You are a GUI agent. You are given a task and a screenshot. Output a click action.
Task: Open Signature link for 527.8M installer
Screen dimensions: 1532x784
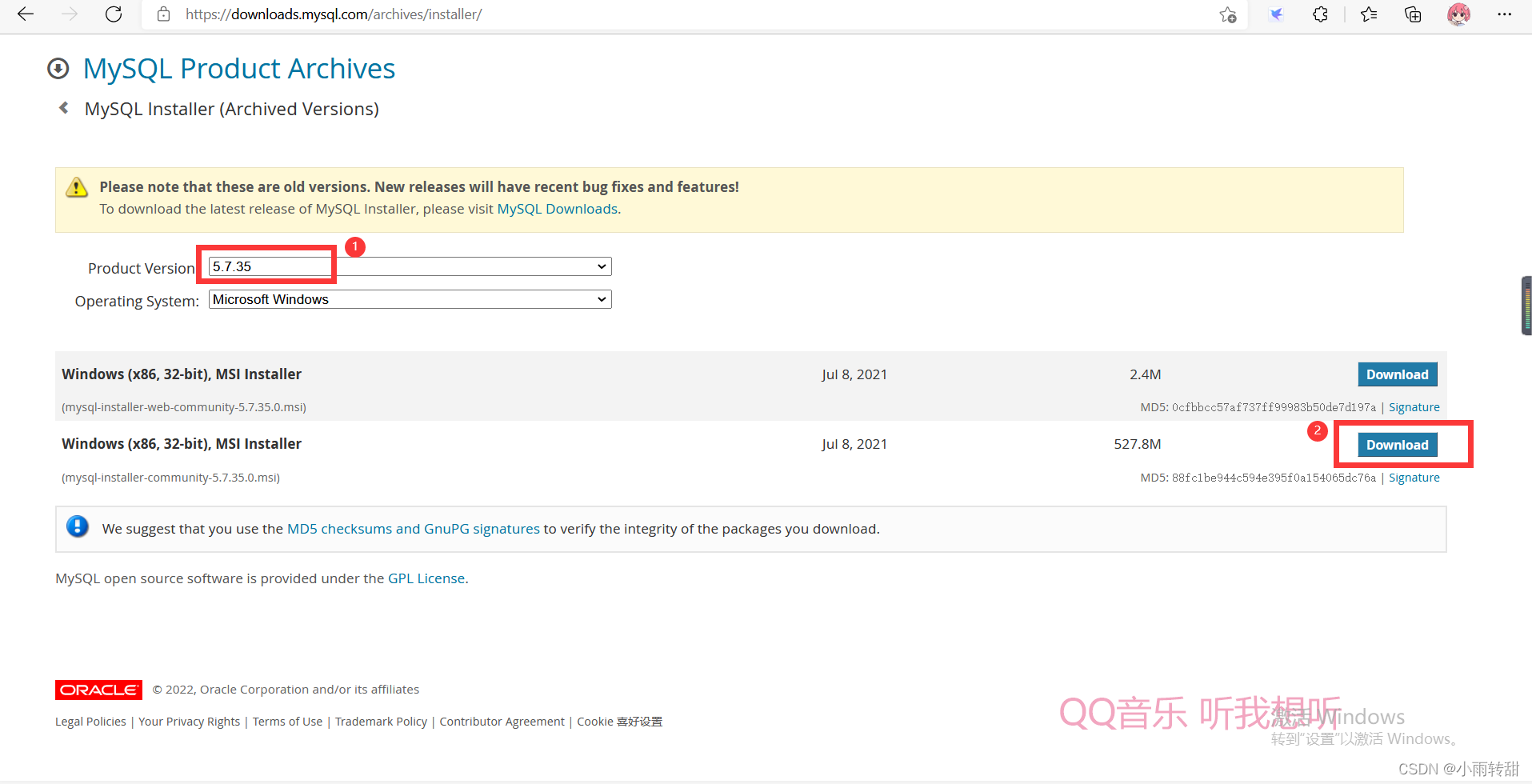(1414, 478)
